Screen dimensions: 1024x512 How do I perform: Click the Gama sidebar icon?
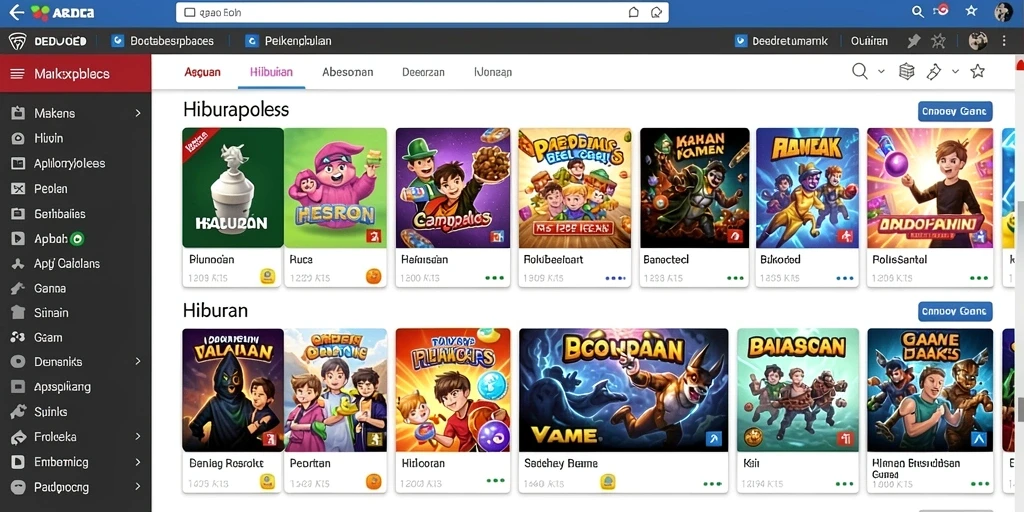tap(18, 288)
